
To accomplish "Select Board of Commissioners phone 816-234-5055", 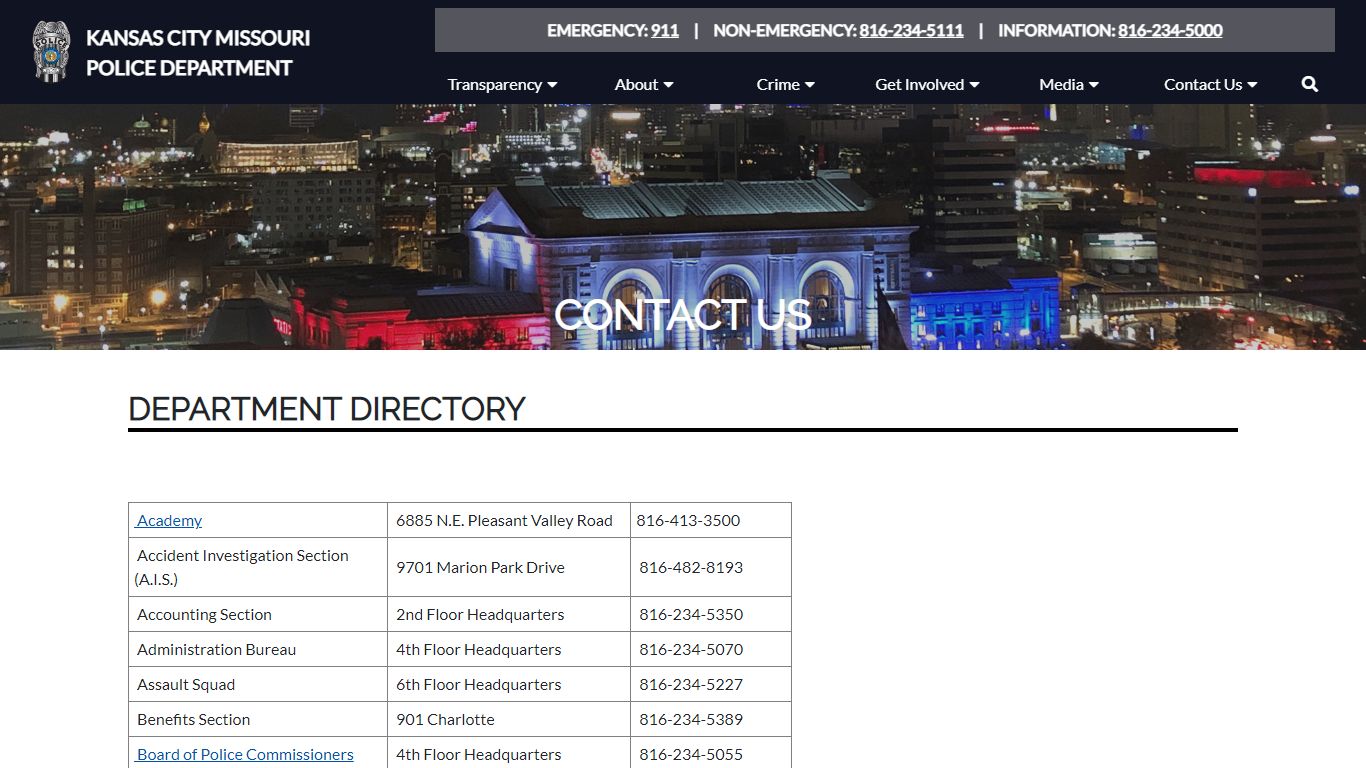I will coord(691,754).
